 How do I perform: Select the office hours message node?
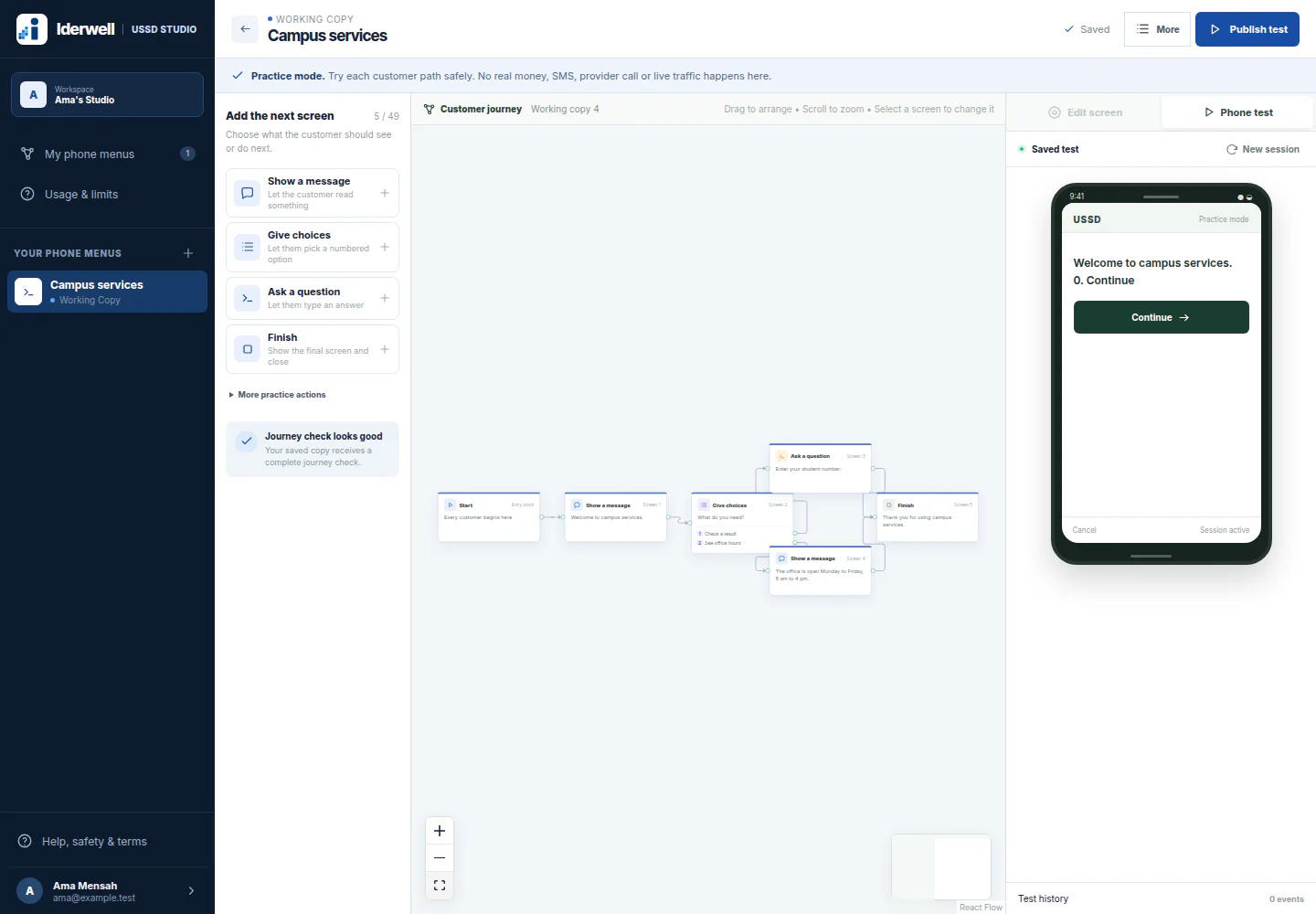click(x=820, y=570)
